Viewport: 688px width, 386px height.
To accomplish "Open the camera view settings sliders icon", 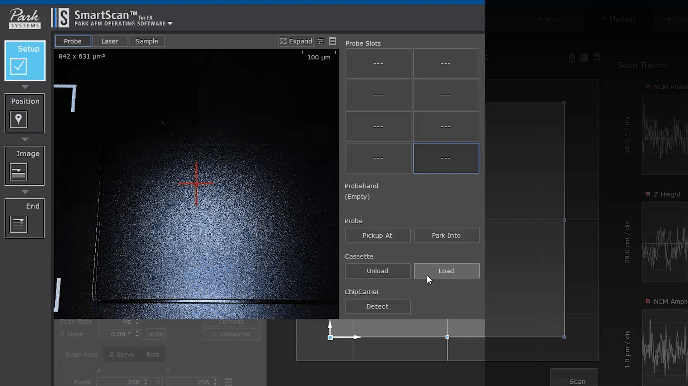I will point(320,41).
